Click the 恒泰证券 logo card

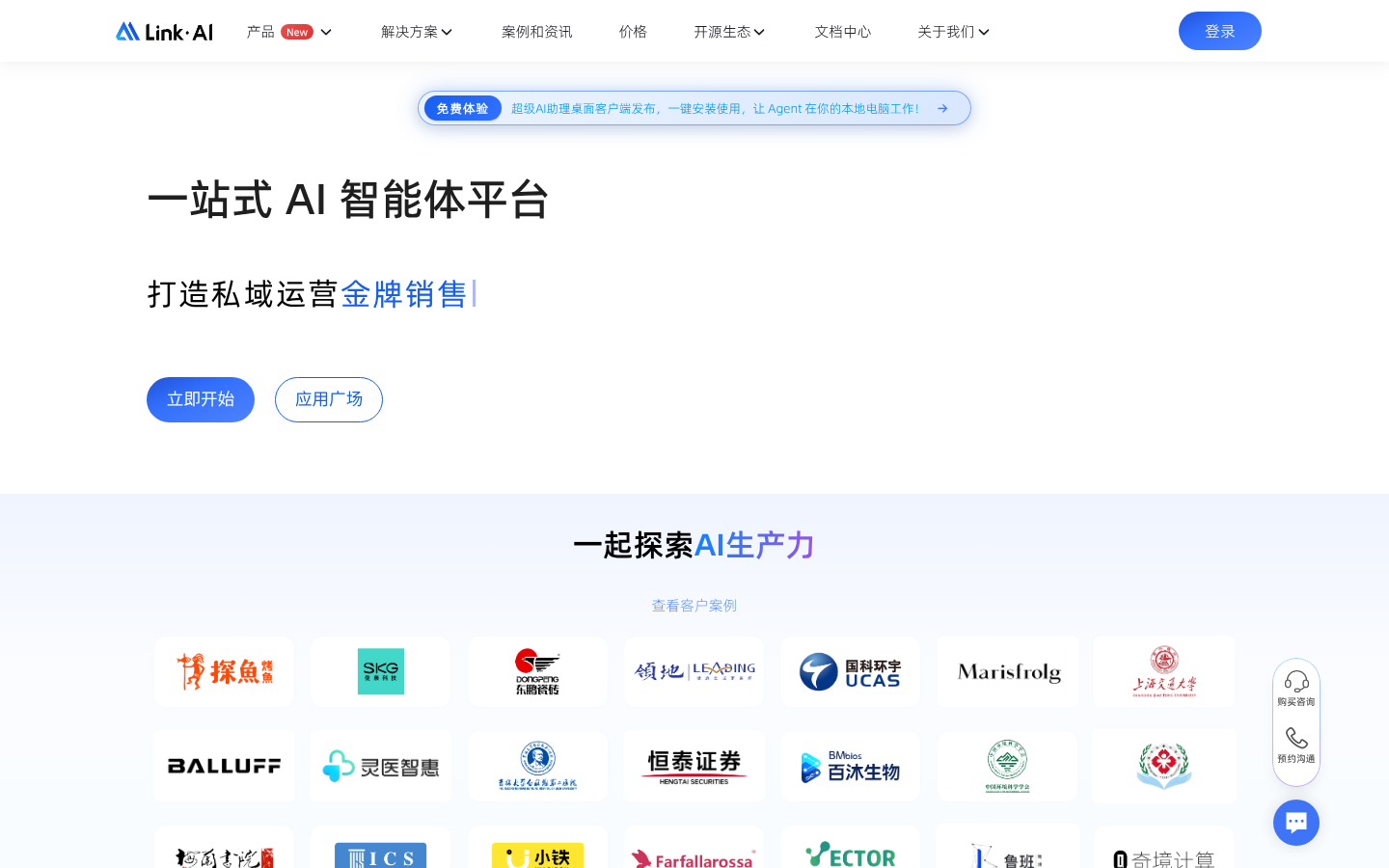694,766
